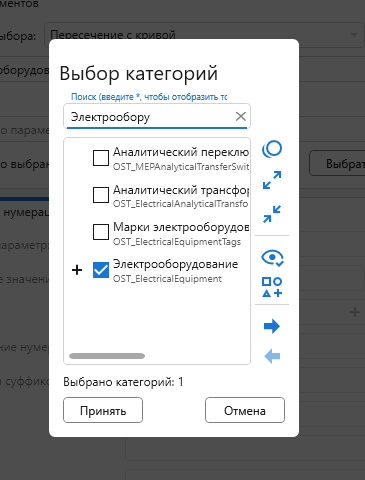365x480 pixels.
Task: Click the Выбрать button in background window
Action: pyautogui.click(x=337, y=163)
